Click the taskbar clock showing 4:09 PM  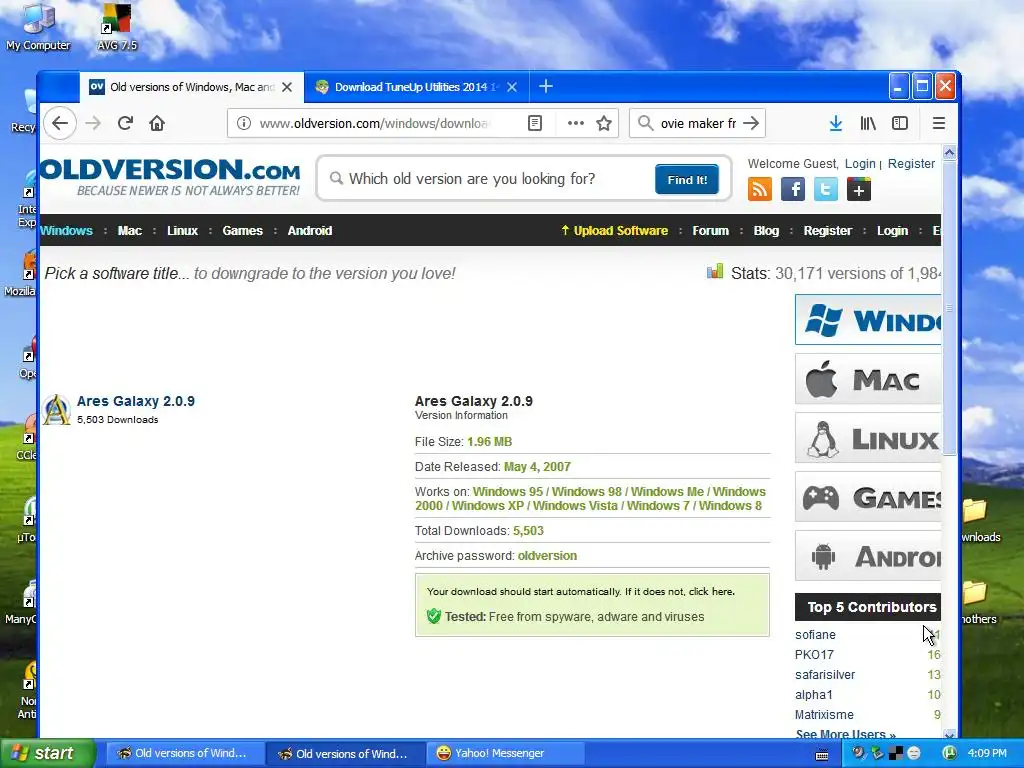tap(987, 753)
